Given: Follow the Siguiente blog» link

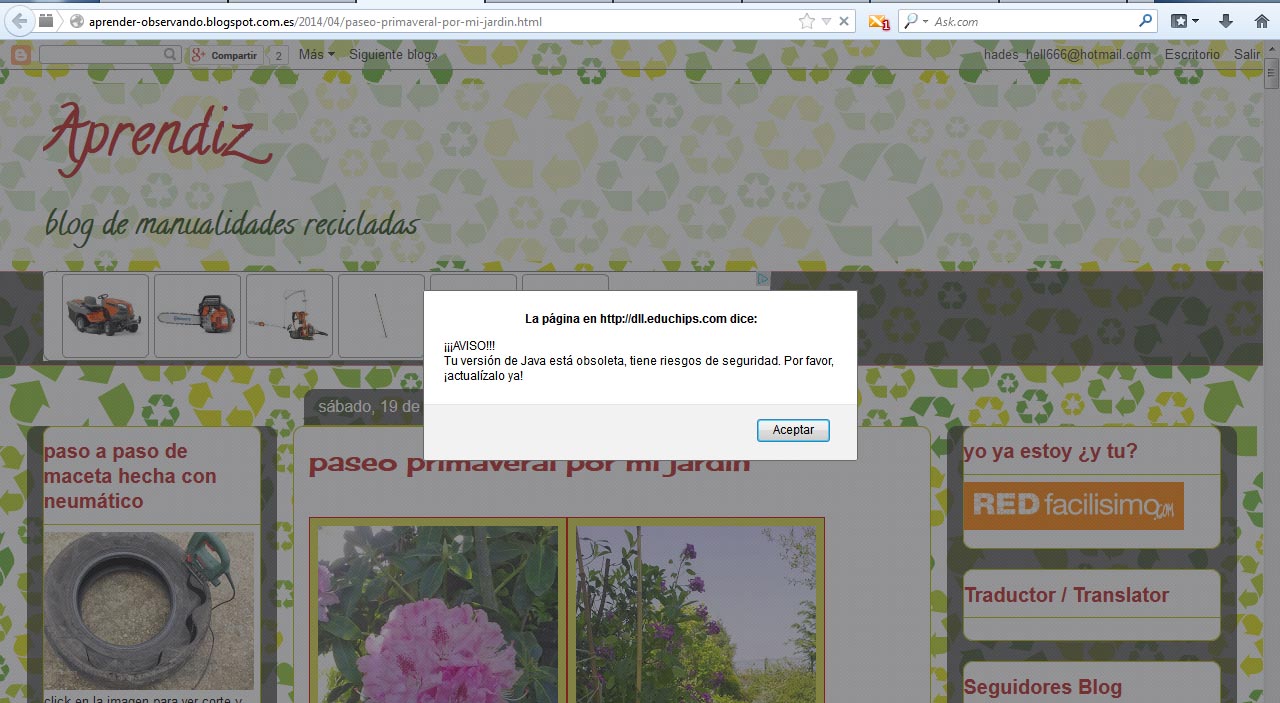Looking at the screenshot, I should pos(393,55).
